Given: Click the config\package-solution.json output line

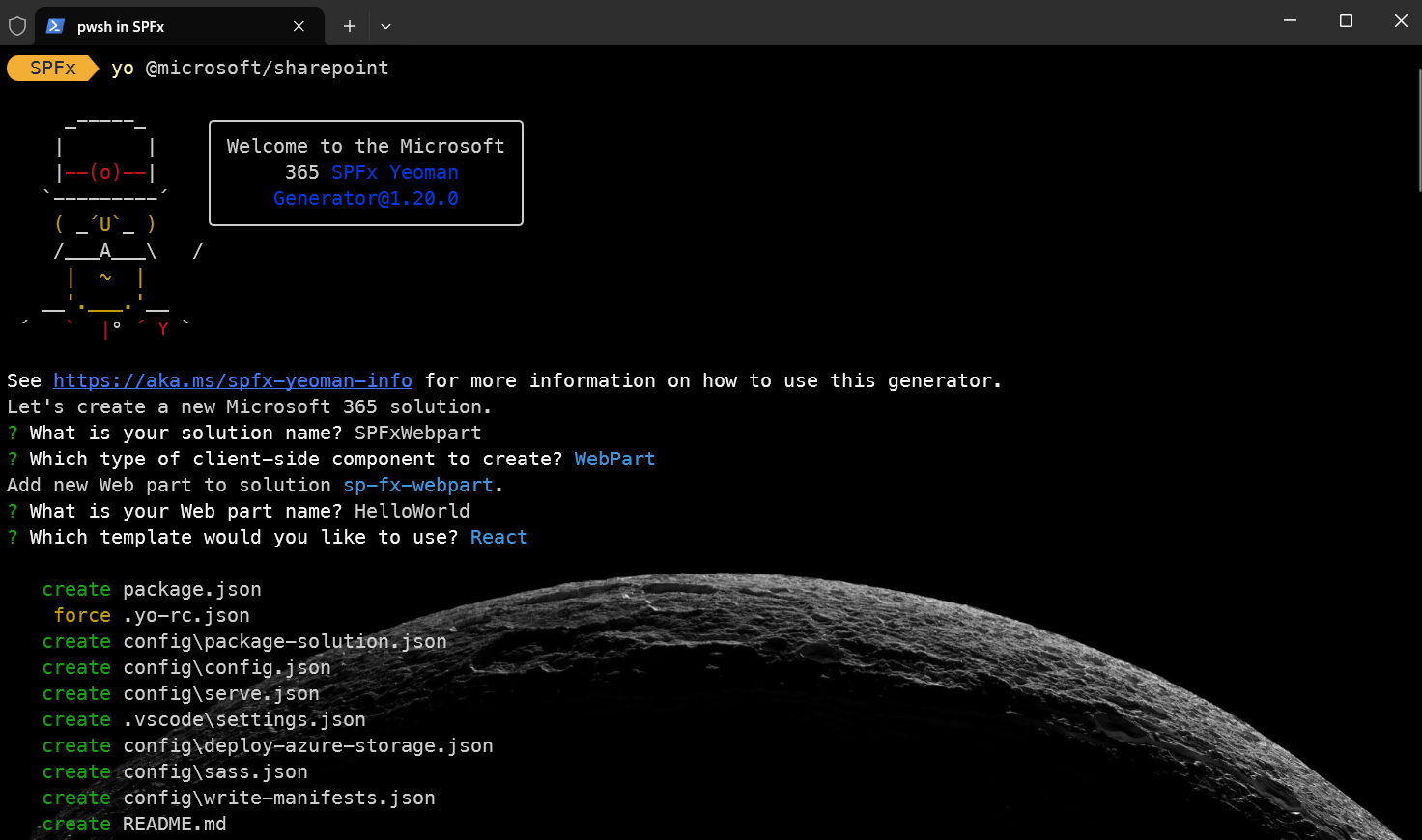Looking at the screenshot, I should pos(284,642).
